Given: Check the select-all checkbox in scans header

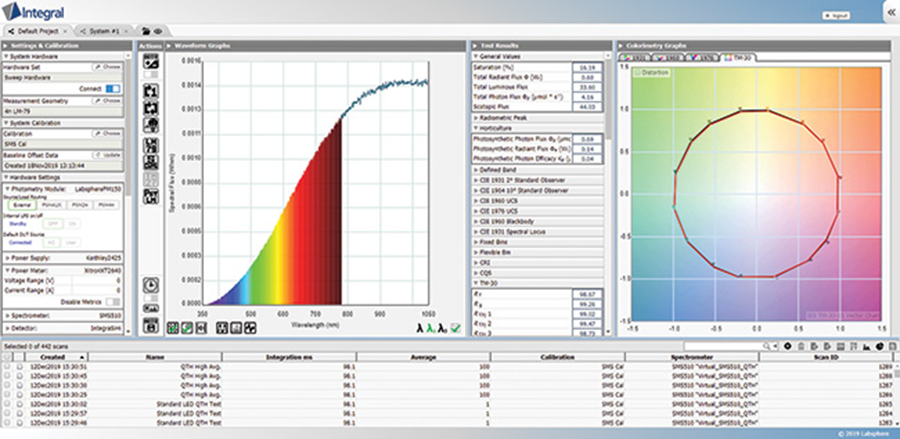Looking at the screenshot, I should 7,357.
